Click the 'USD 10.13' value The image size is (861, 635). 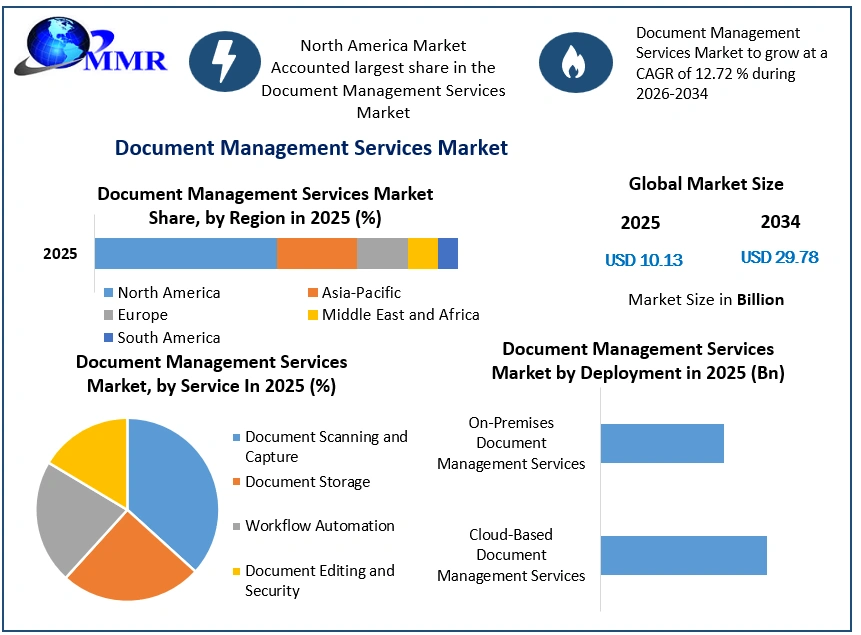(644, 260)
